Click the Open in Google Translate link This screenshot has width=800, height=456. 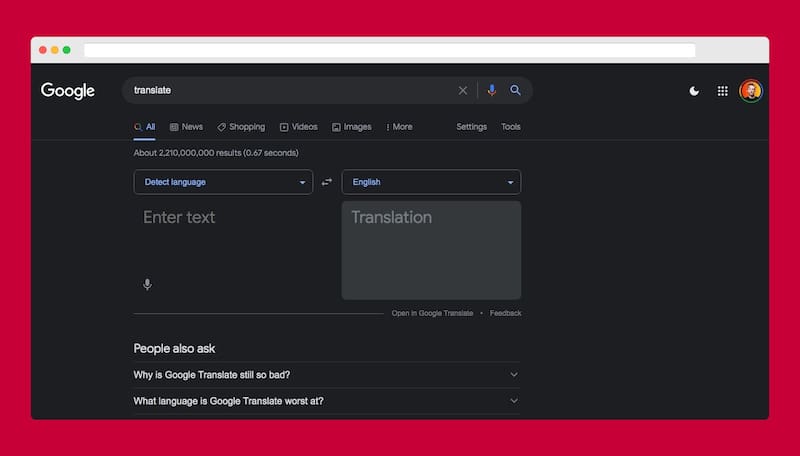(432, 313)
